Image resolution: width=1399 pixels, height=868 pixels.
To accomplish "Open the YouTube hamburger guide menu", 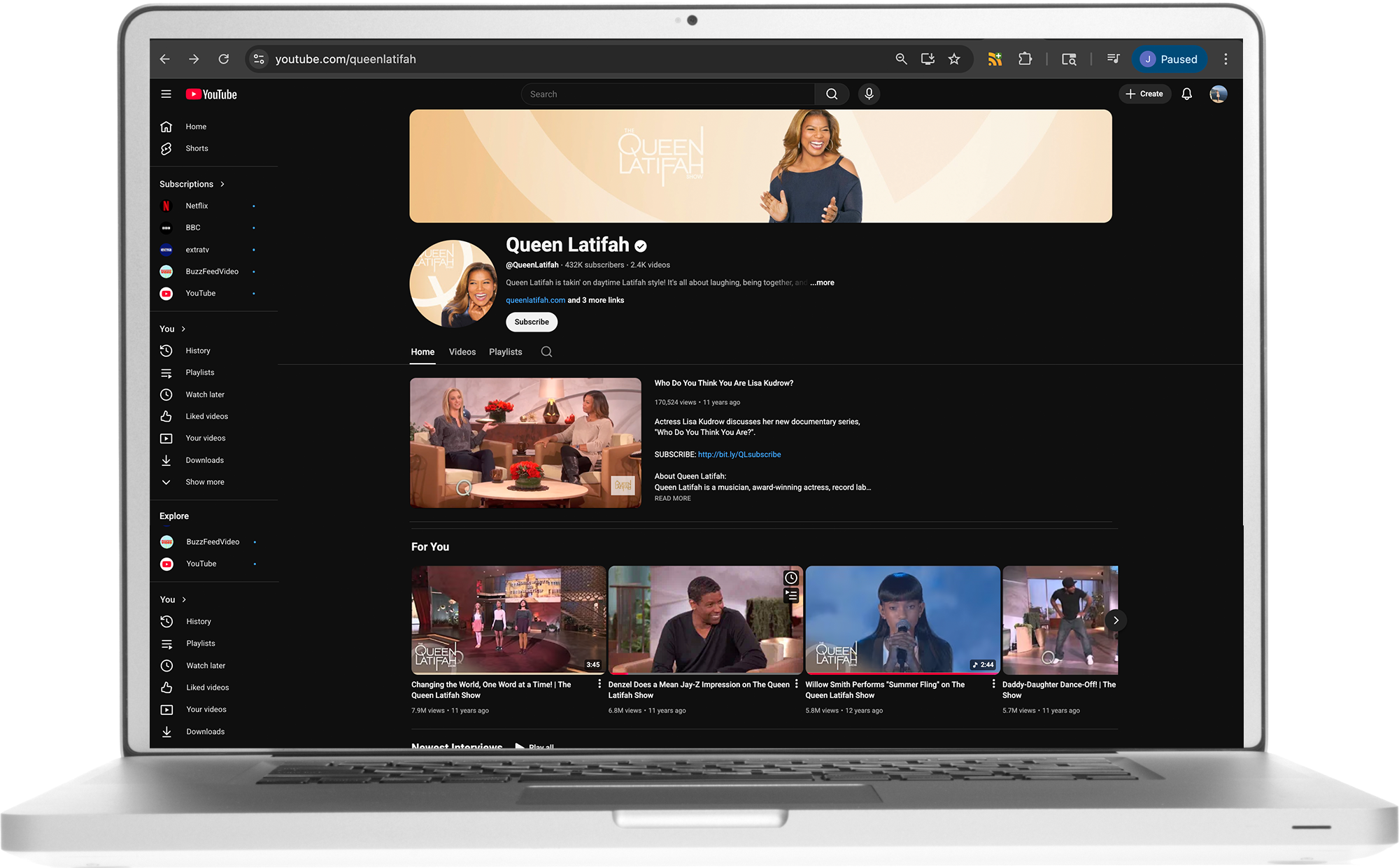I will [166, 94].
